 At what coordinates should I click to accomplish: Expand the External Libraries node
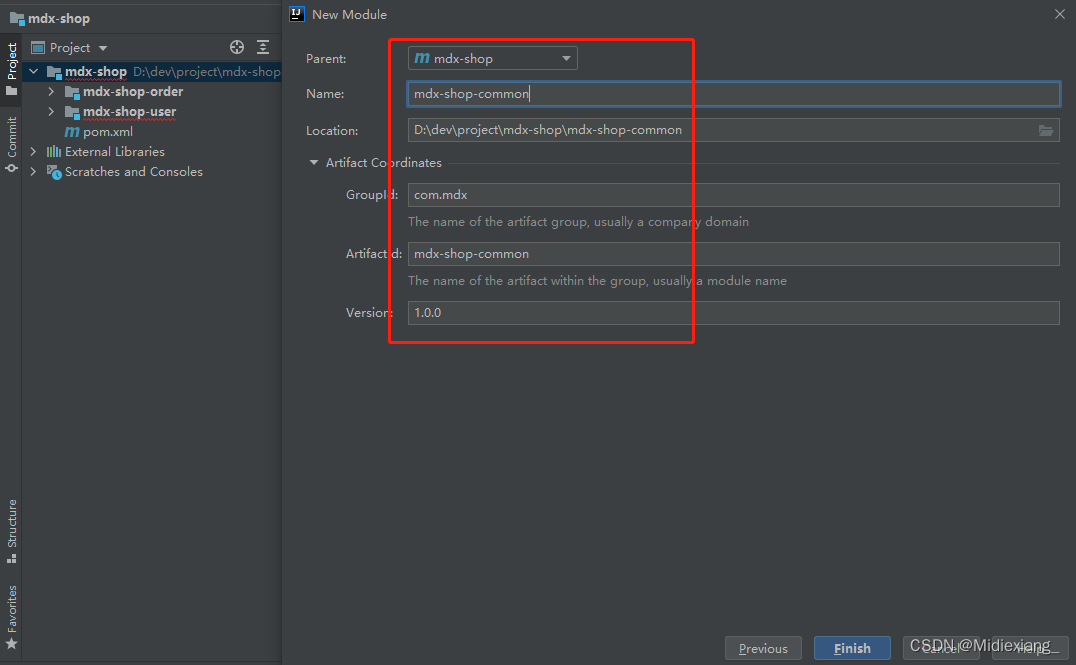tap(33, 151)
